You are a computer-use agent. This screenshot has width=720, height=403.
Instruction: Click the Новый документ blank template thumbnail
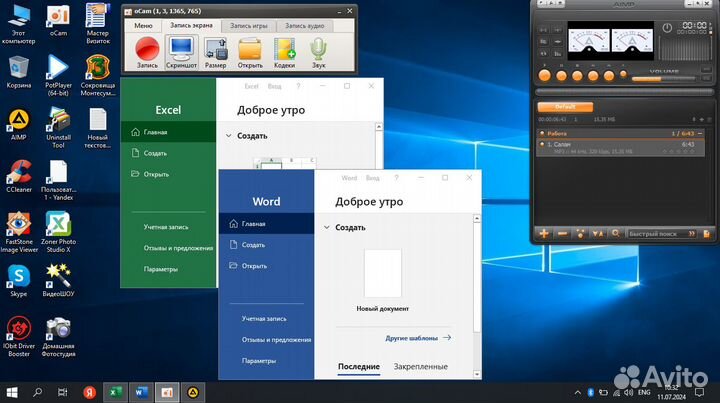[382, 273]
